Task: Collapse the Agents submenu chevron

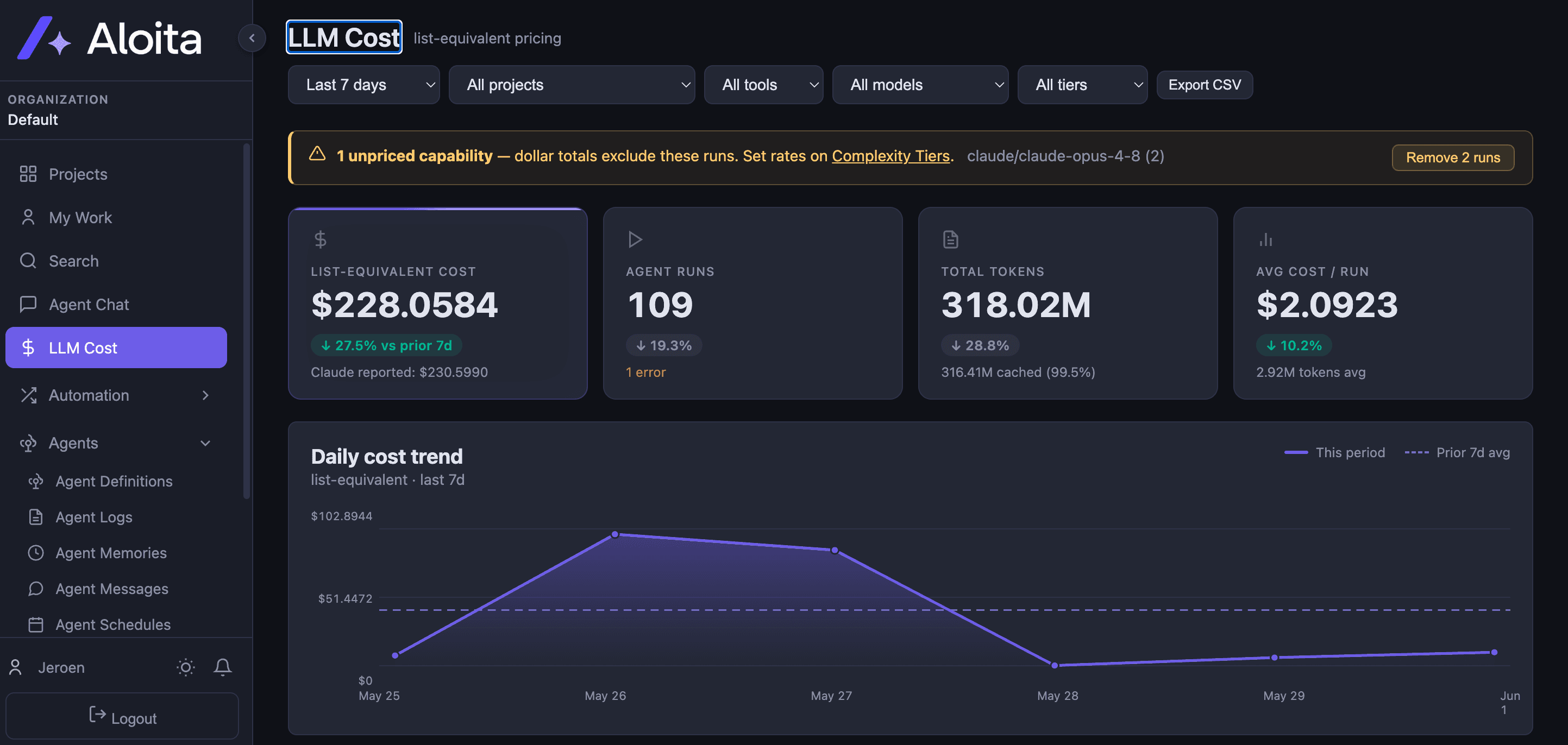Action: click(205, 443)
